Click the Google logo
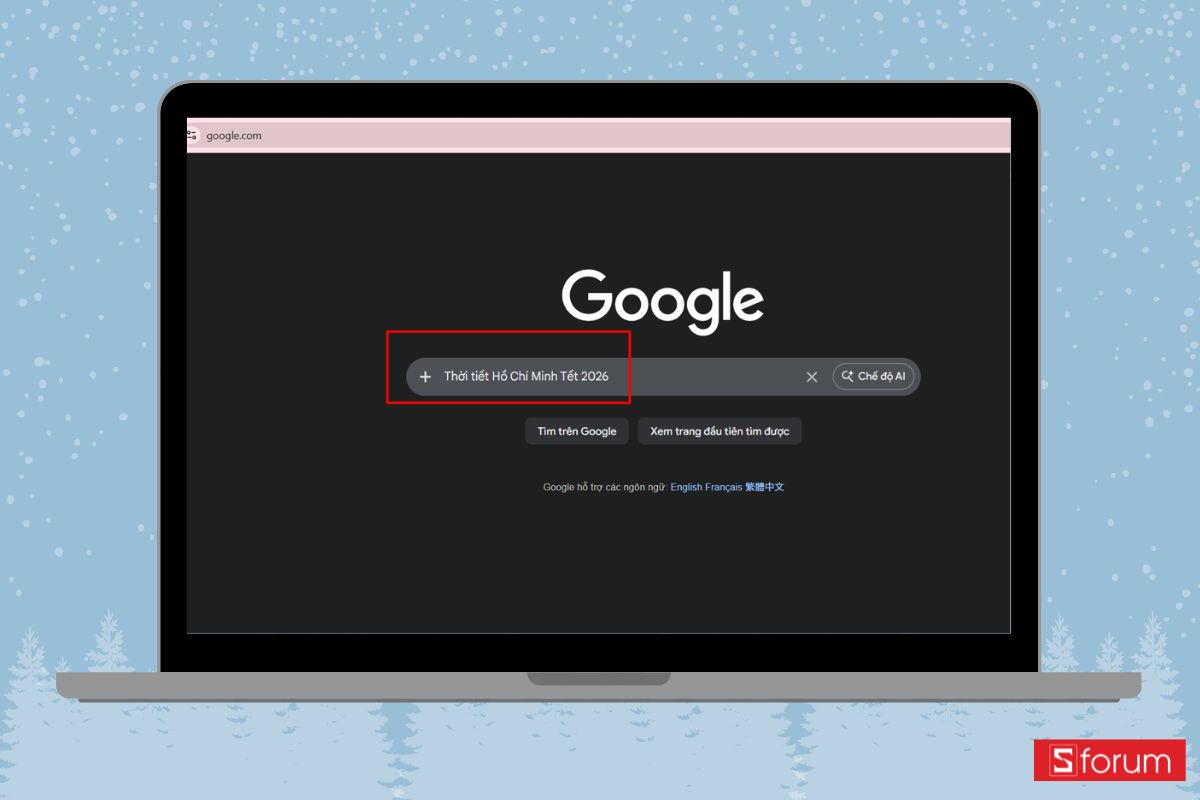This screenshot has height=800, width=1200. coord(662,300)
